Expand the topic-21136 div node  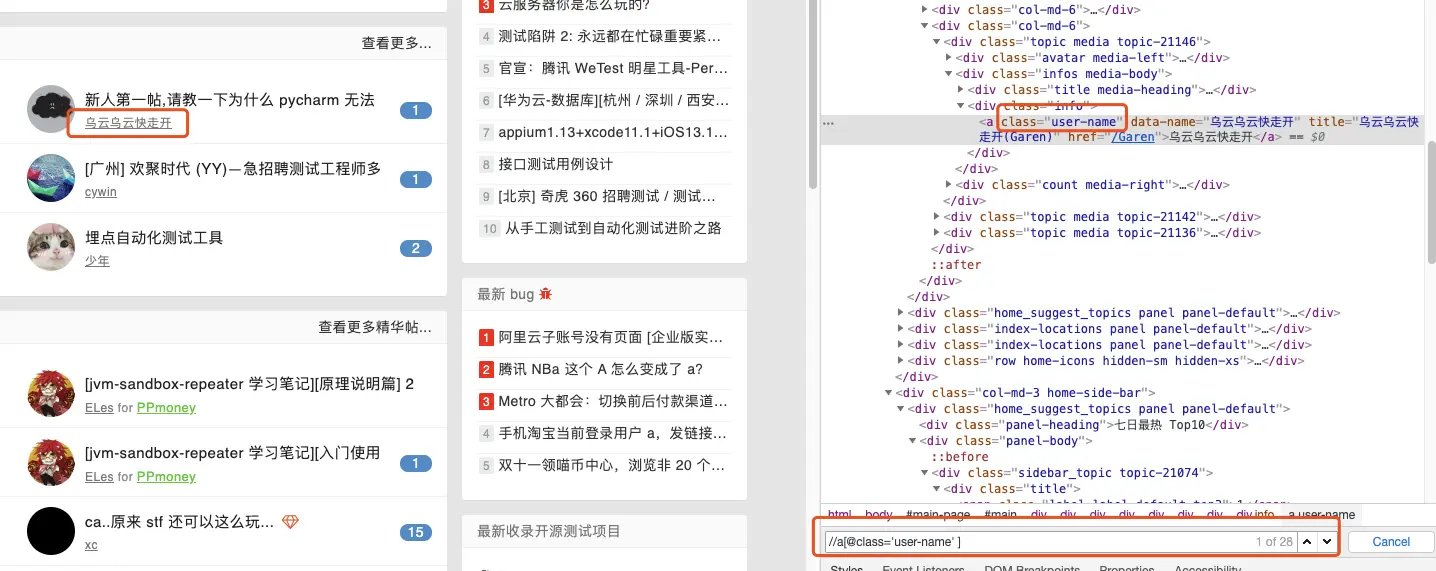(x=937, y=232)
